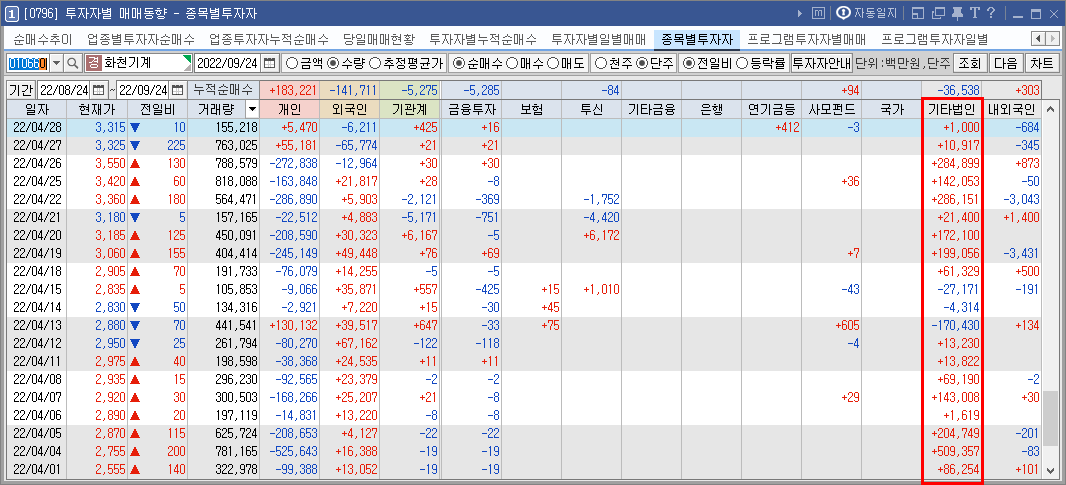Click the 2022/09/24 date input field

point(228,63)
